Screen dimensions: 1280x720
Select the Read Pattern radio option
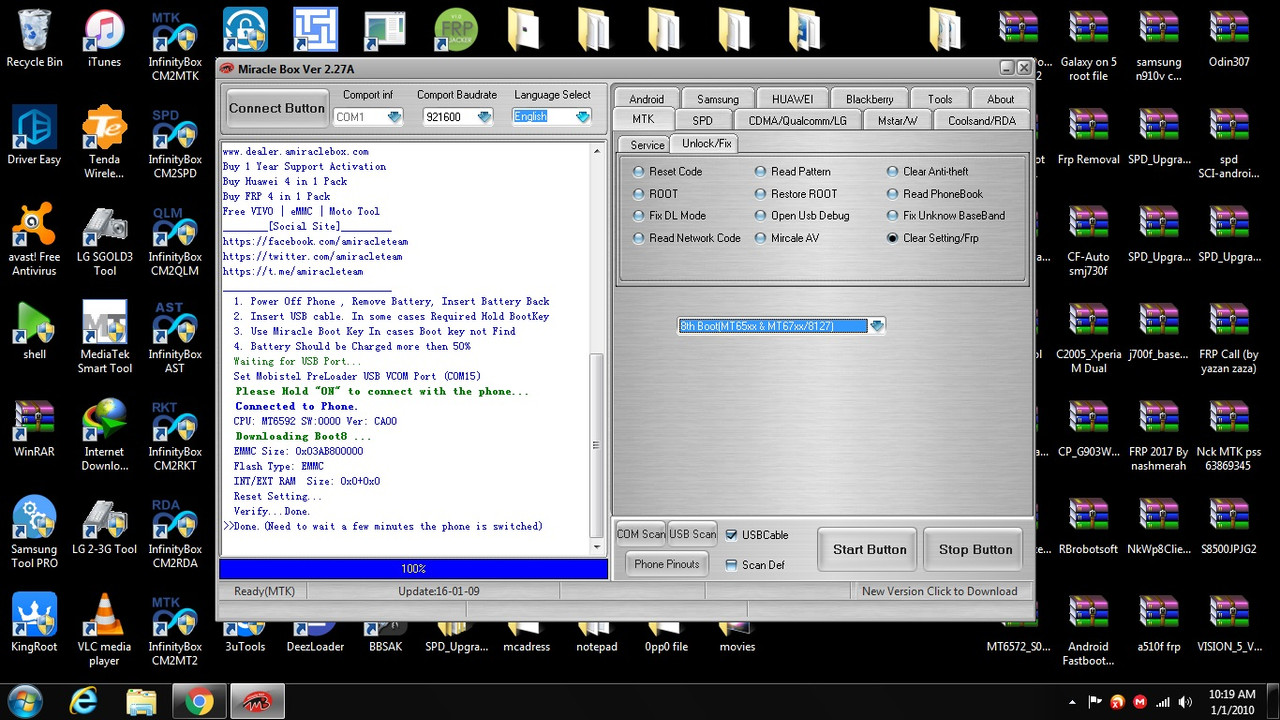click(793, 172)
